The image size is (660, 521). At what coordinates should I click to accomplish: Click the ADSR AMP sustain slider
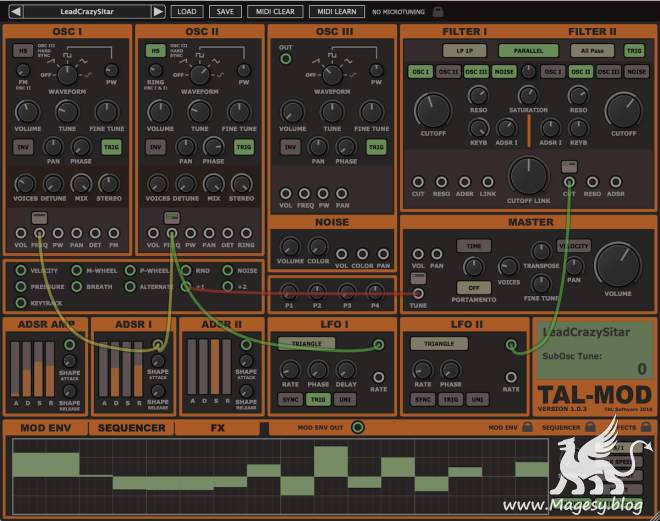38,369
